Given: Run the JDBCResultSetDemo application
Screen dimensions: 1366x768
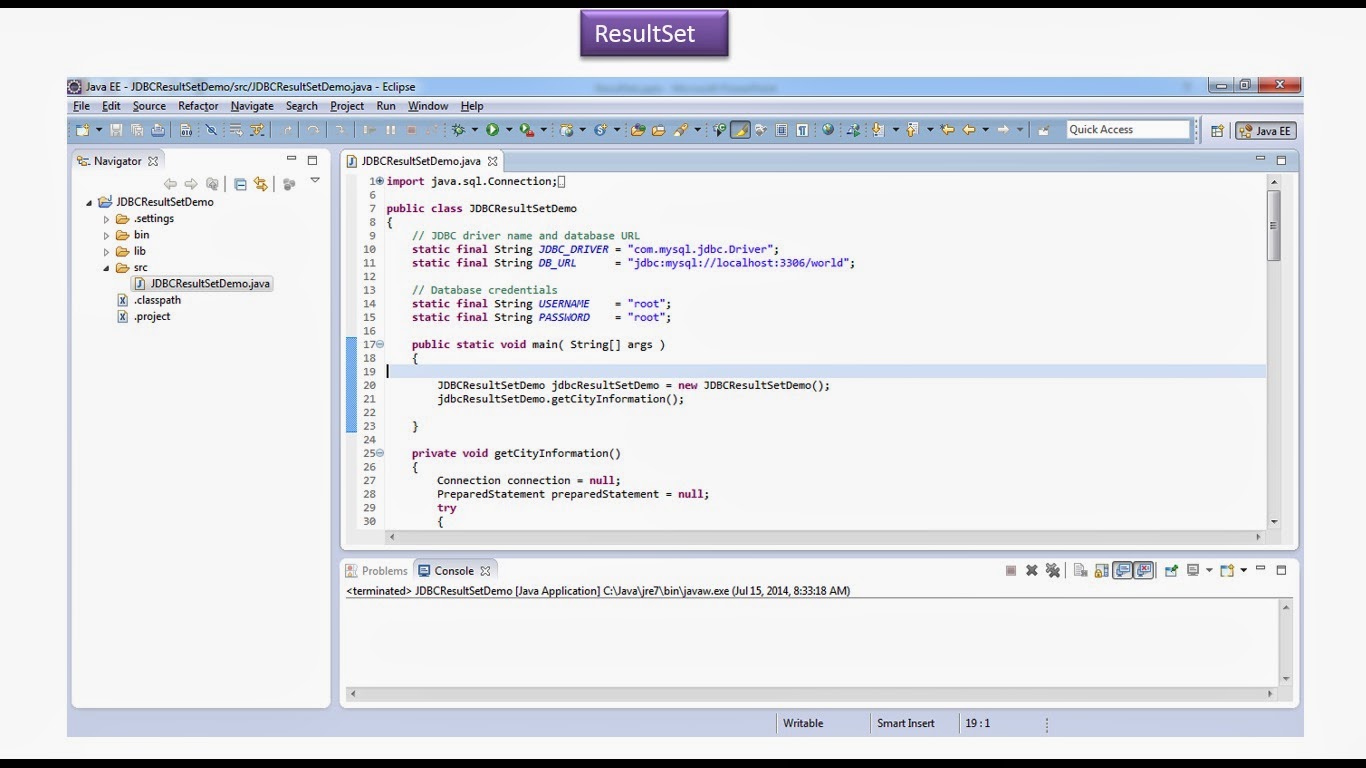Looking at the screenshot, I should tap(493, 130).
